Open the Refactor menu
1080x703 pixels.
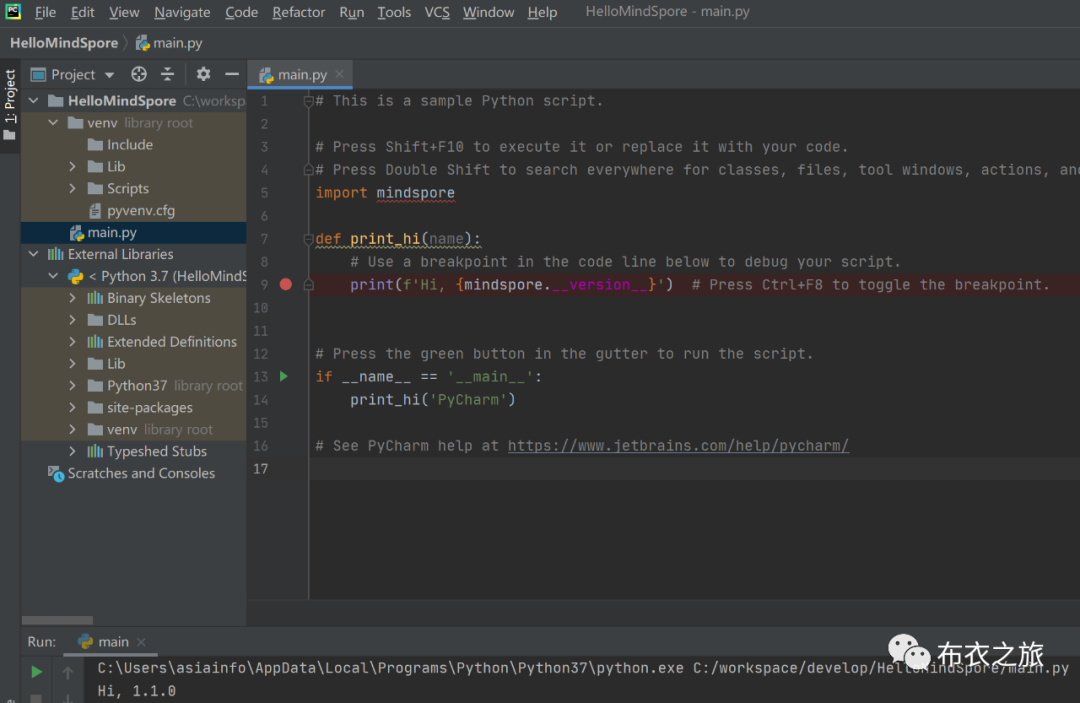pyautogui.click(x=298, y=12)
